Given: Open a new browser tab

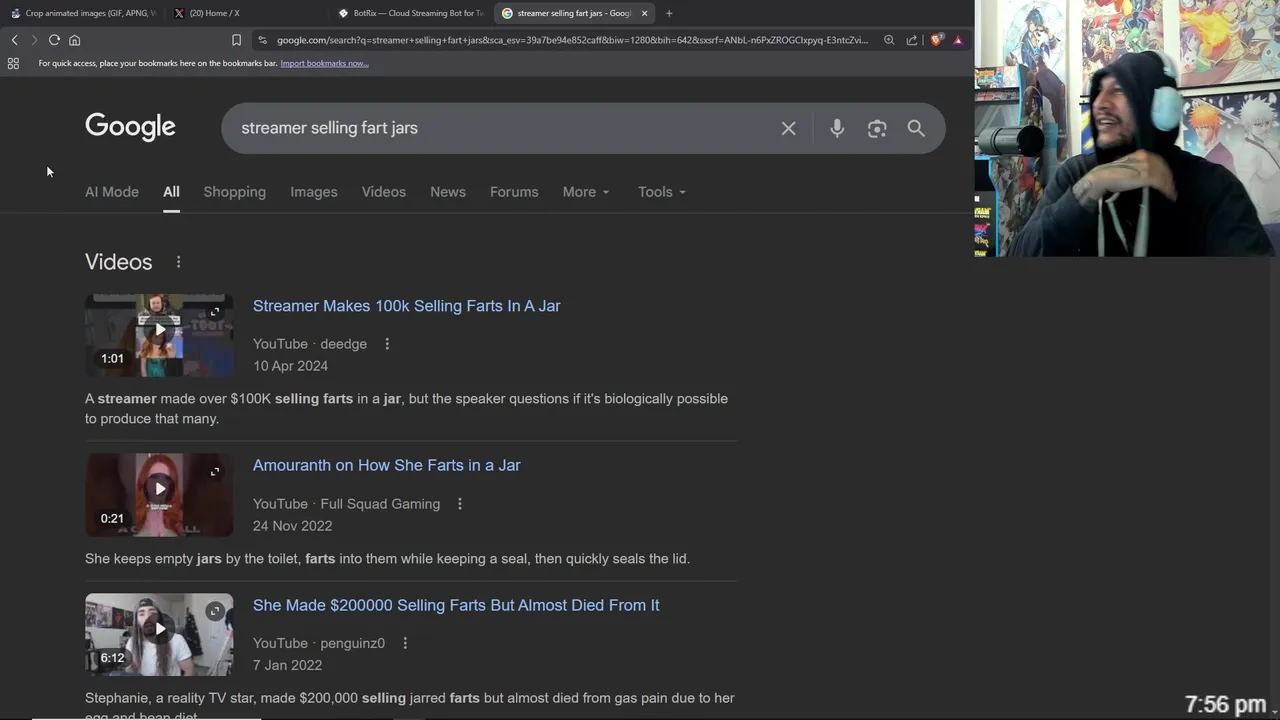Looking at the screenshot, I should (x=669, y=13).
